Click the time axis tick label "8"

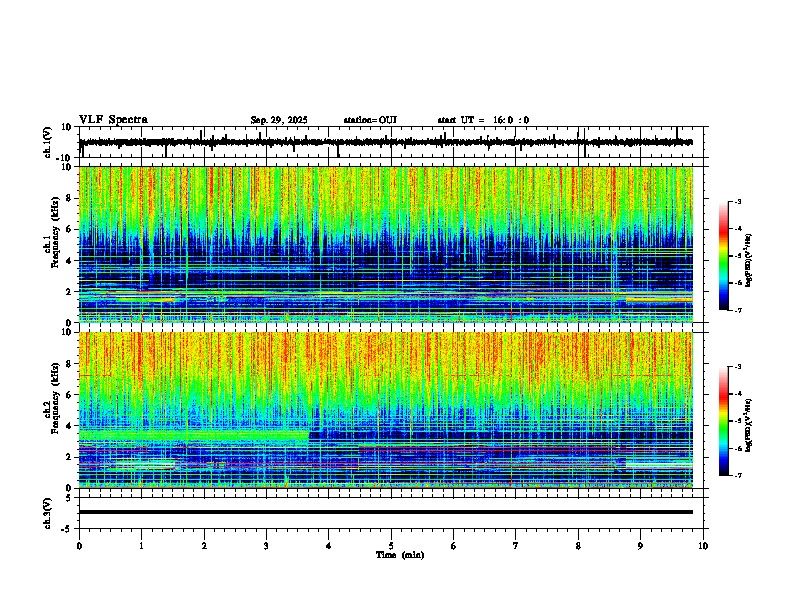point(578,546)
